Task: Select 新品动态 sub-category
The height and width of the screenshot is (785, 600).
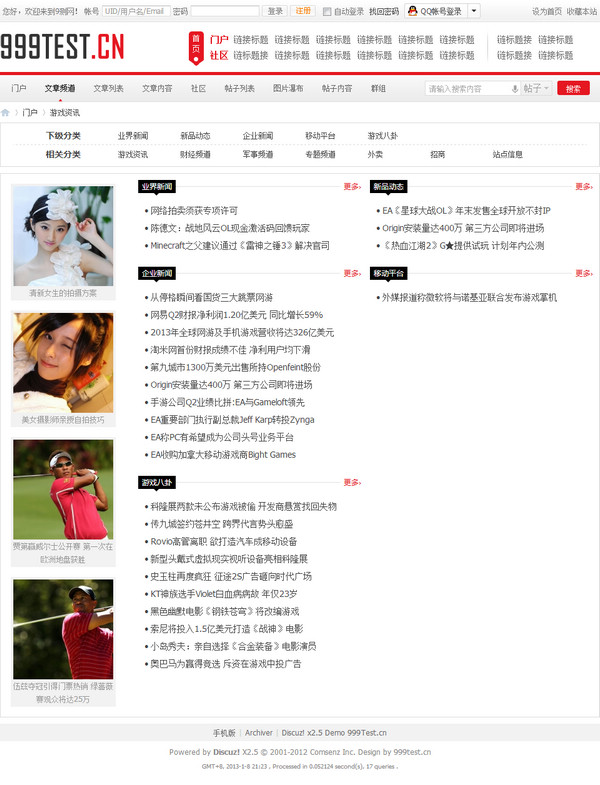Action: [x=195, y=136]
